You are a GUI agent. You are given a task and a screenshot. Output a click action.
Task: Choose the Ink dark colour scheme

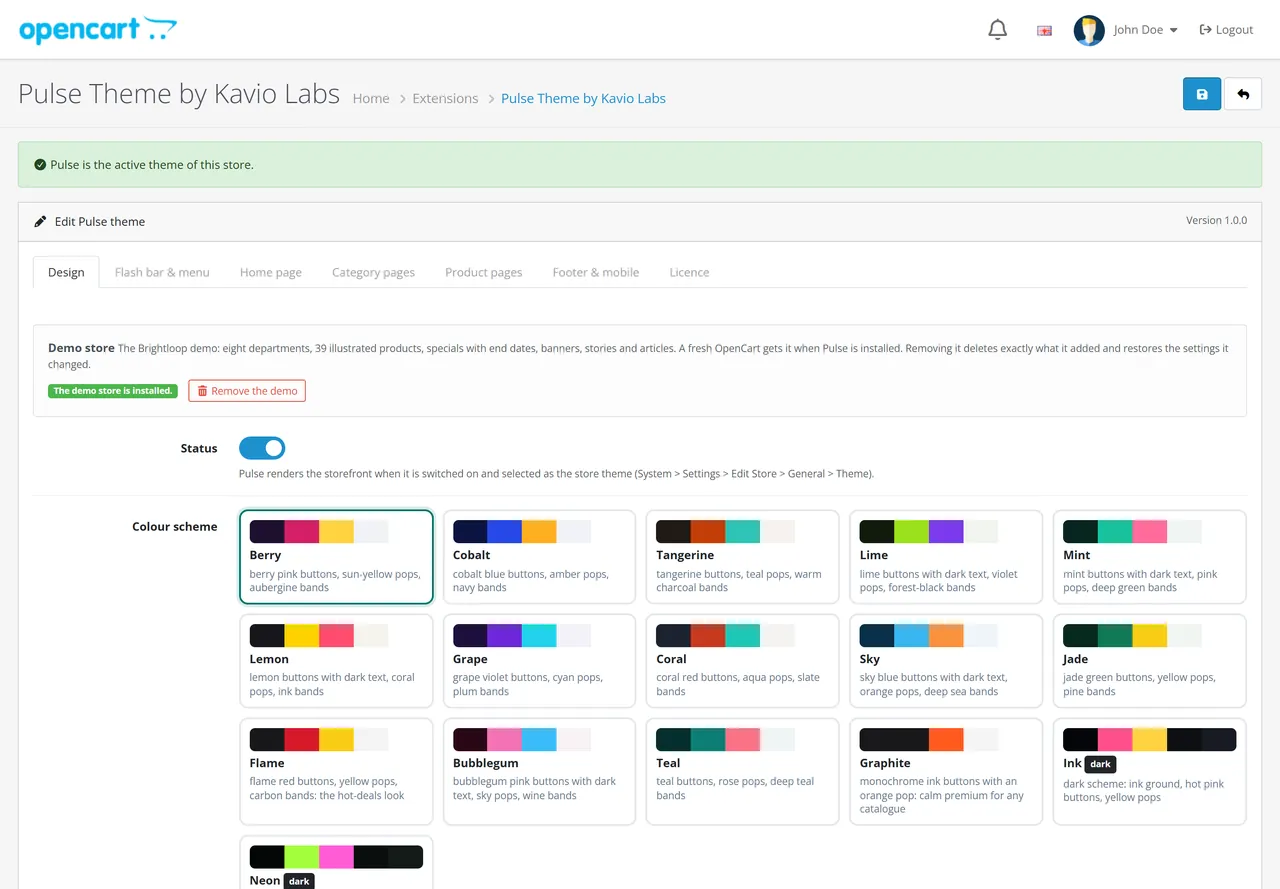(x=1149, y=771)
